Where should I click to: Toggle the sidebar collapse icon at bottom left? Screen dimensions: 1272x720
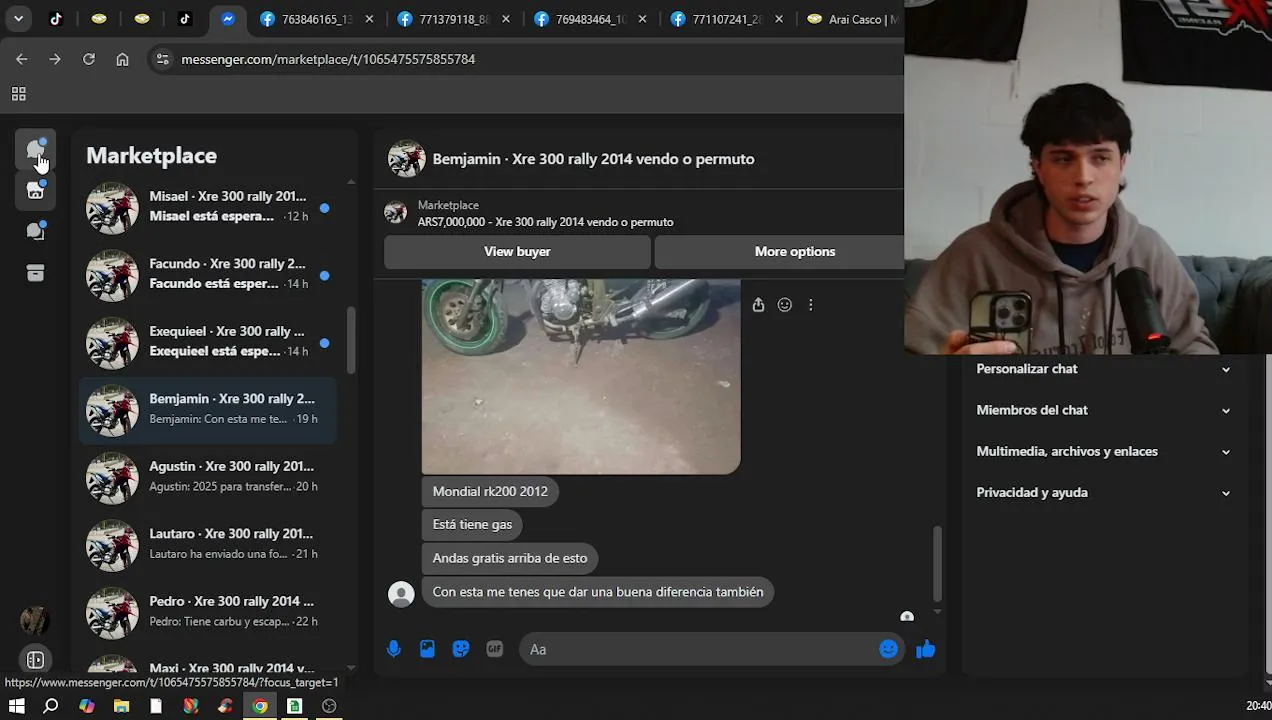[x=35, y=660]
